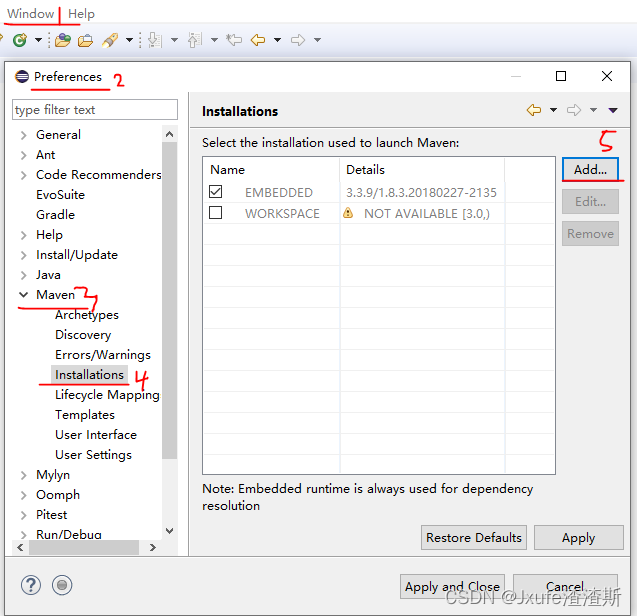Image resolution: width=637 pixels, height=616 pixels.
Task: Open preferences forward history dropdown
Action: coord(594,110)
